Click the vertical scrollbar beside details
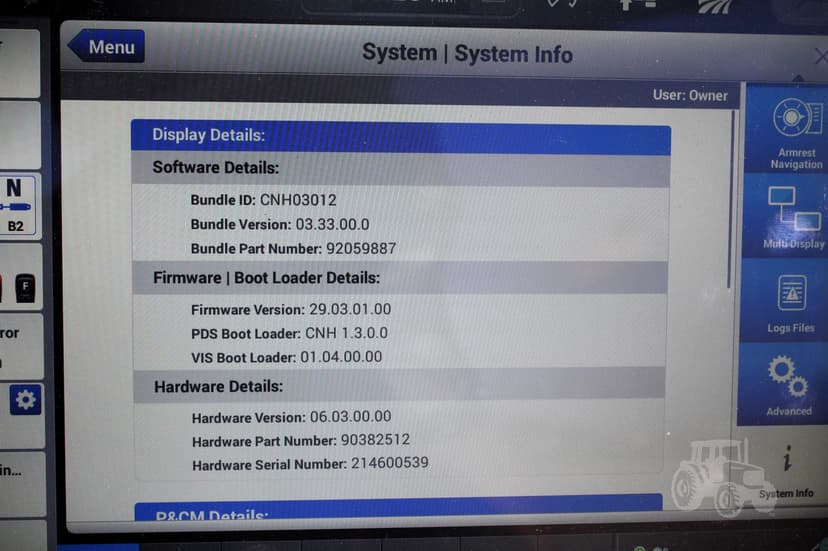Screen dimensions: 828x551 point(731,200)
